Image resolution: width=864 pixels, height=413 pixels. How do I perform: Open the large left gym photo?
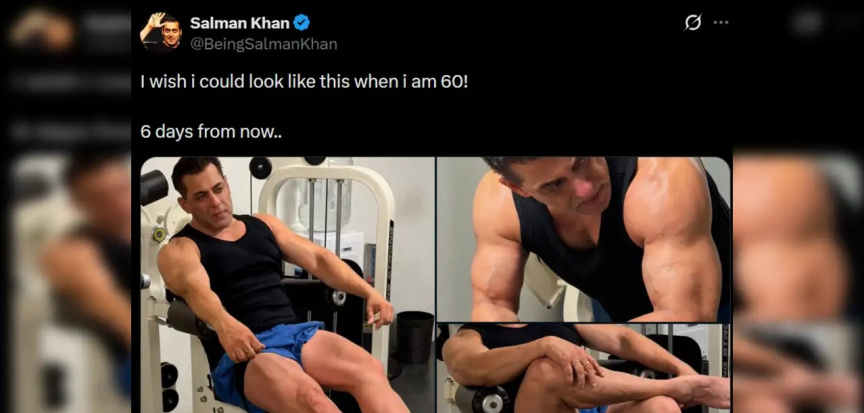pyautogui.click(x=287, y=285)
